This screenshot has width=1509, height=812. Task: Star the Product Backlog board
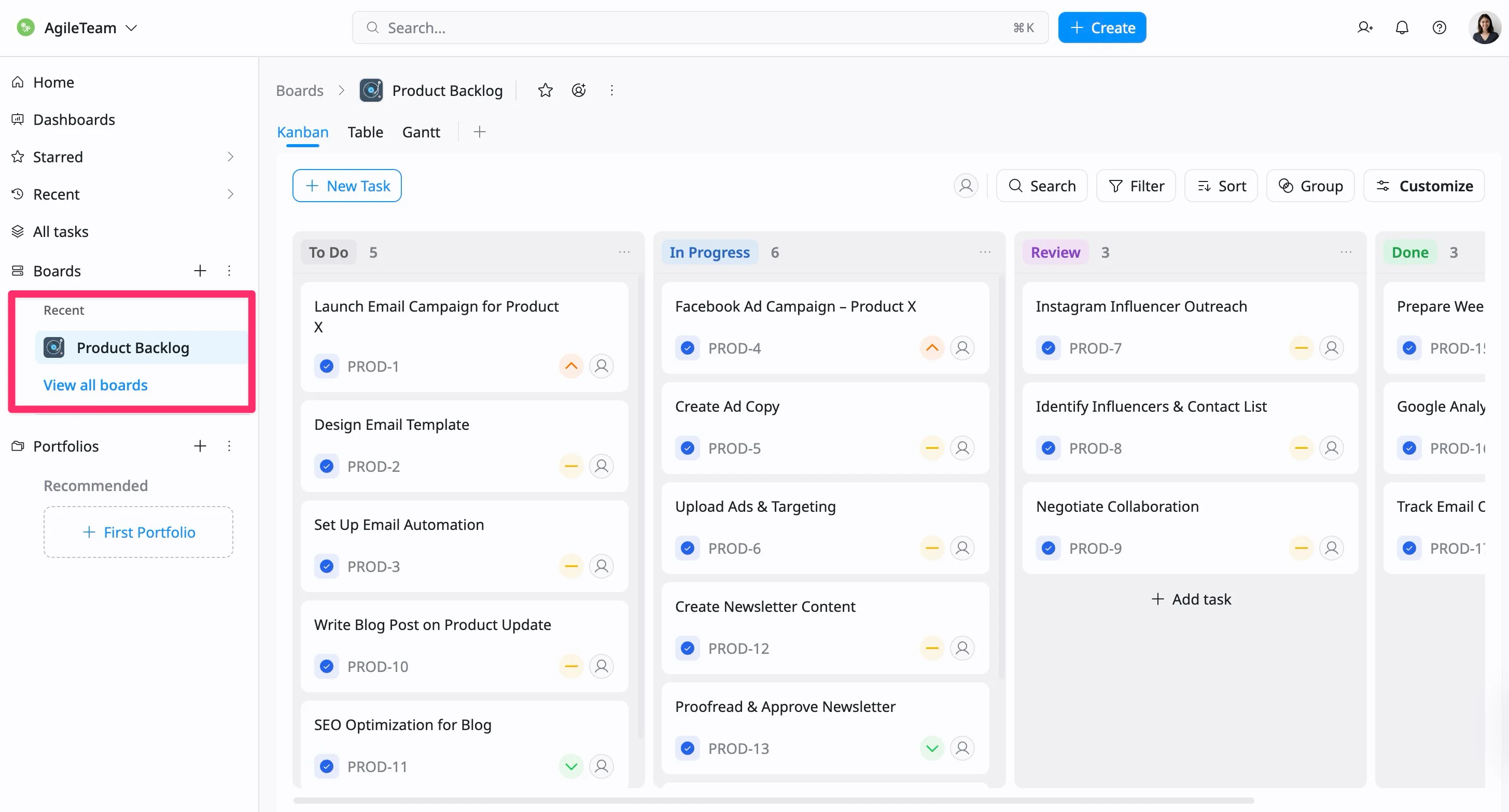click(546, 90)
